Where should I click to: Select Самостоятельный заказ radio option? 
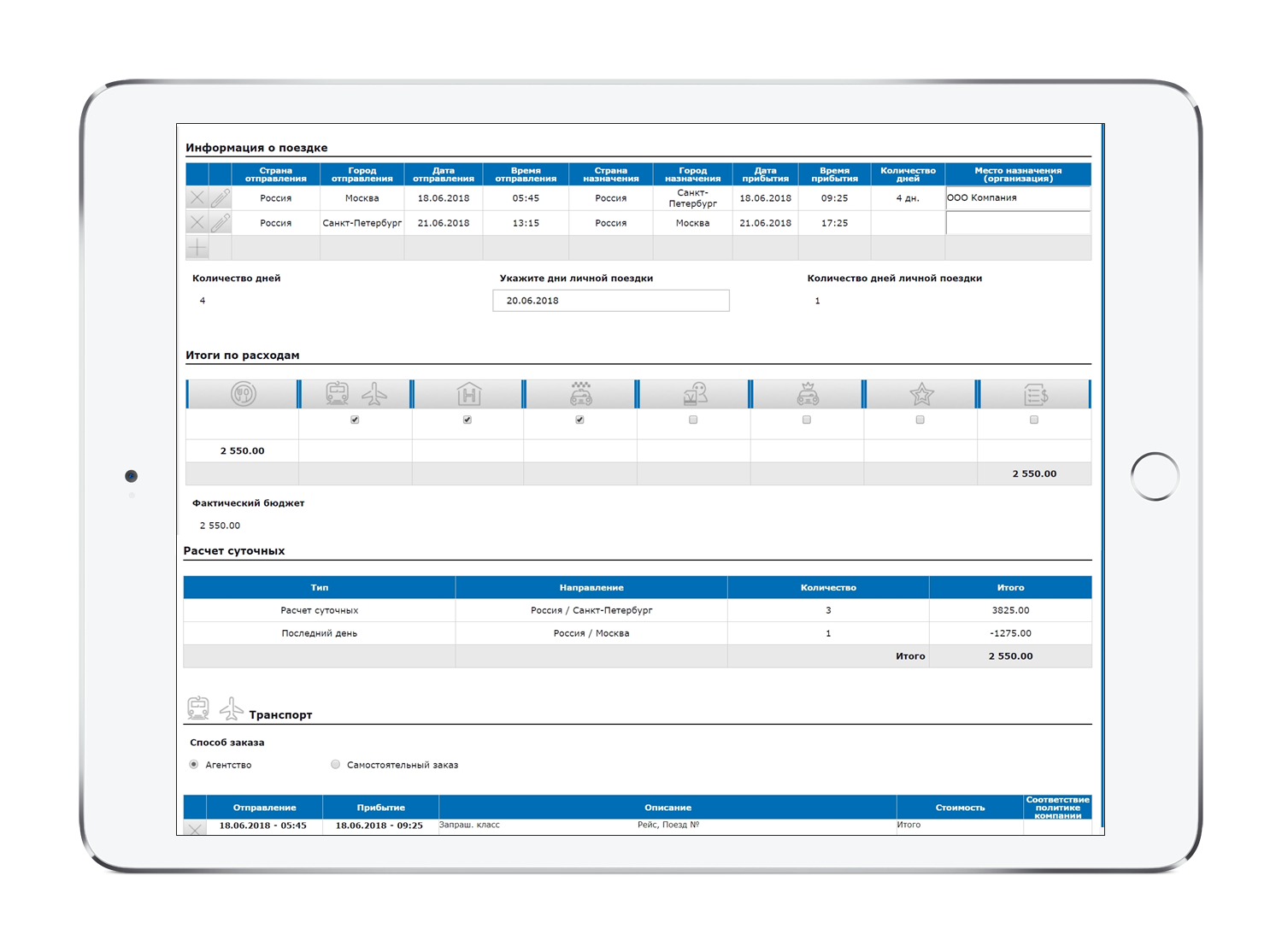(x=335, y=765)
